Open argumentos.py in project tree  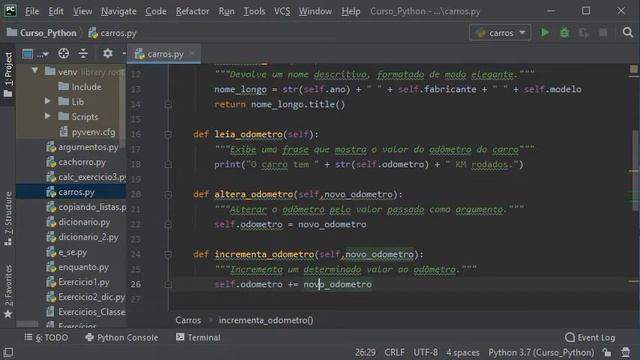click(82, 147)
